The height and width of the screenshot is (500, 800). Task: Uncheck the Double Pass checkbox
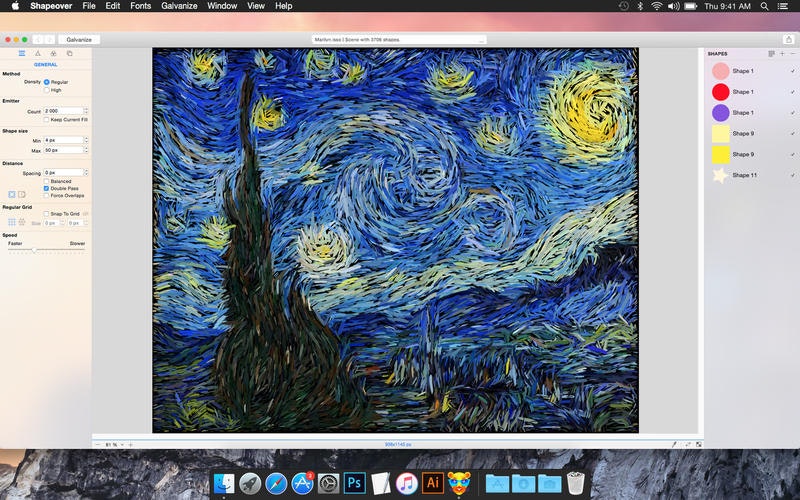pyautogui.click(x=46, y=188)
